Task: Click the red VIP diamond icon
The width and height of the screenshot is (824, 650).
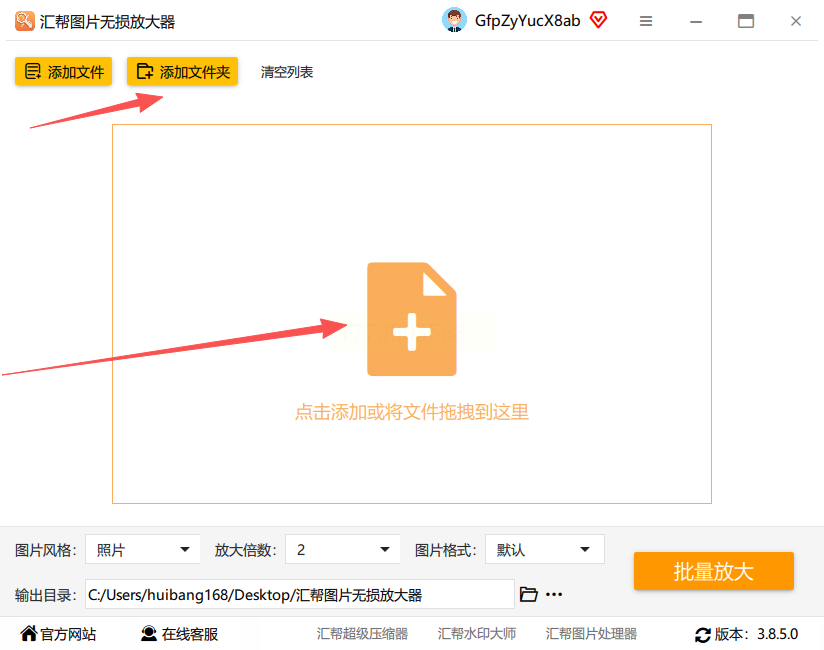Action: point(598,20)
